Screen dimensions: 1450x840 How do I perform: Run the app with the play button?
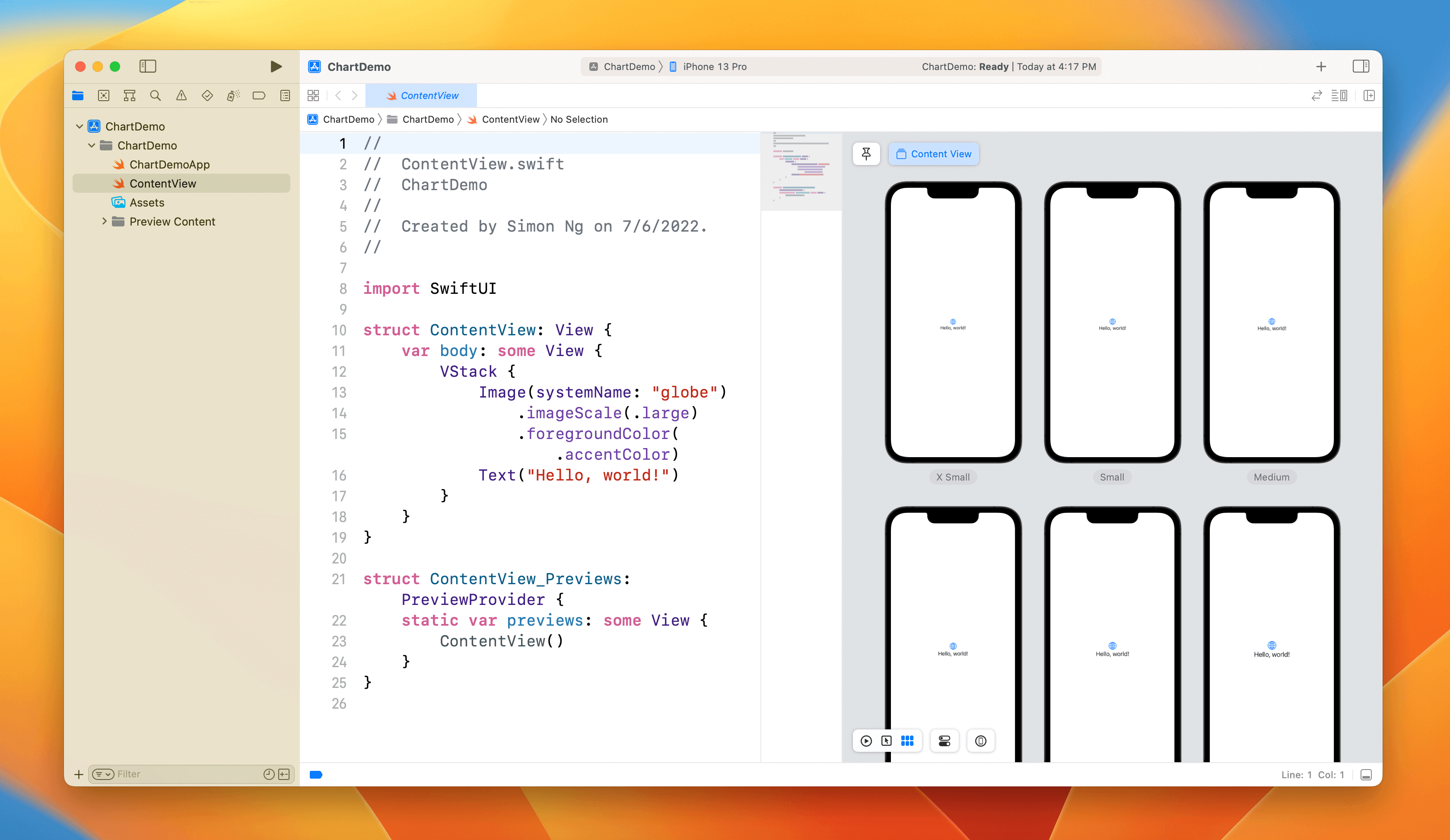(x=276, y=66)
